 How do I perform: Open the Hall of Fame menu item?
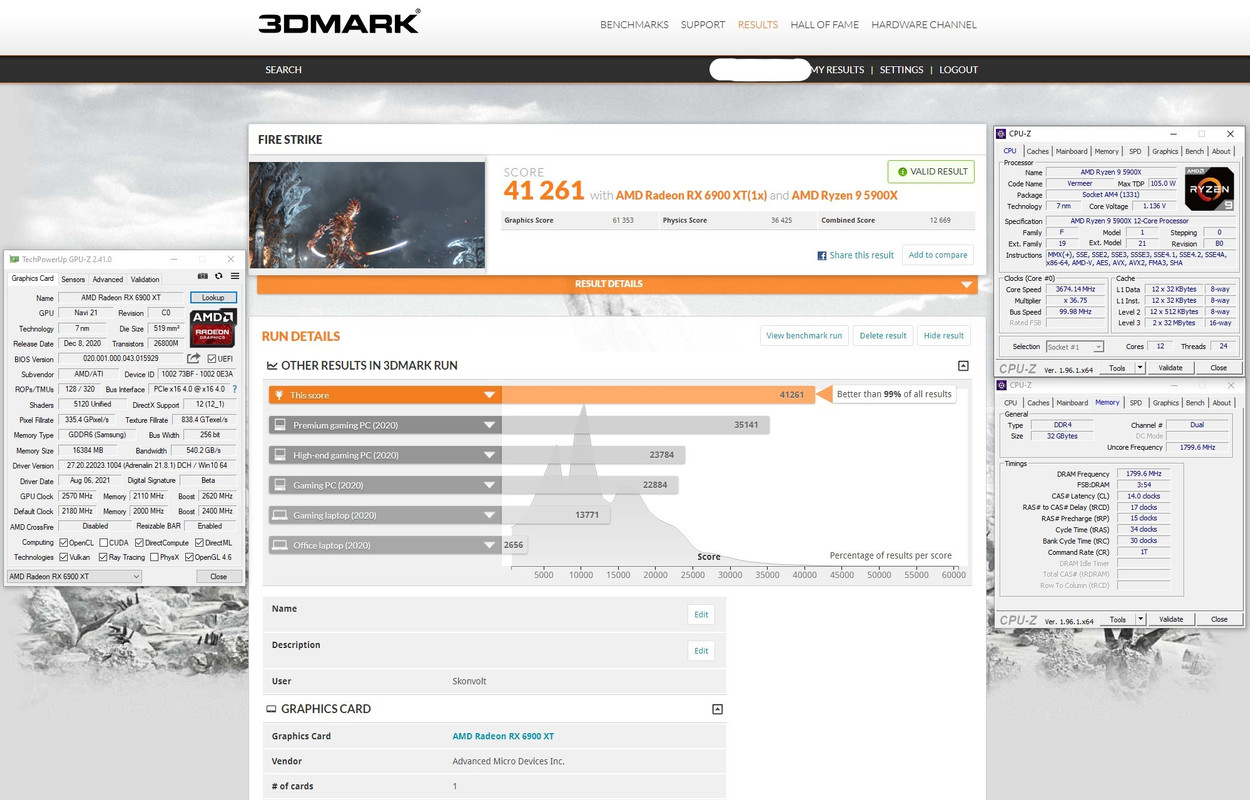[825, 25]
